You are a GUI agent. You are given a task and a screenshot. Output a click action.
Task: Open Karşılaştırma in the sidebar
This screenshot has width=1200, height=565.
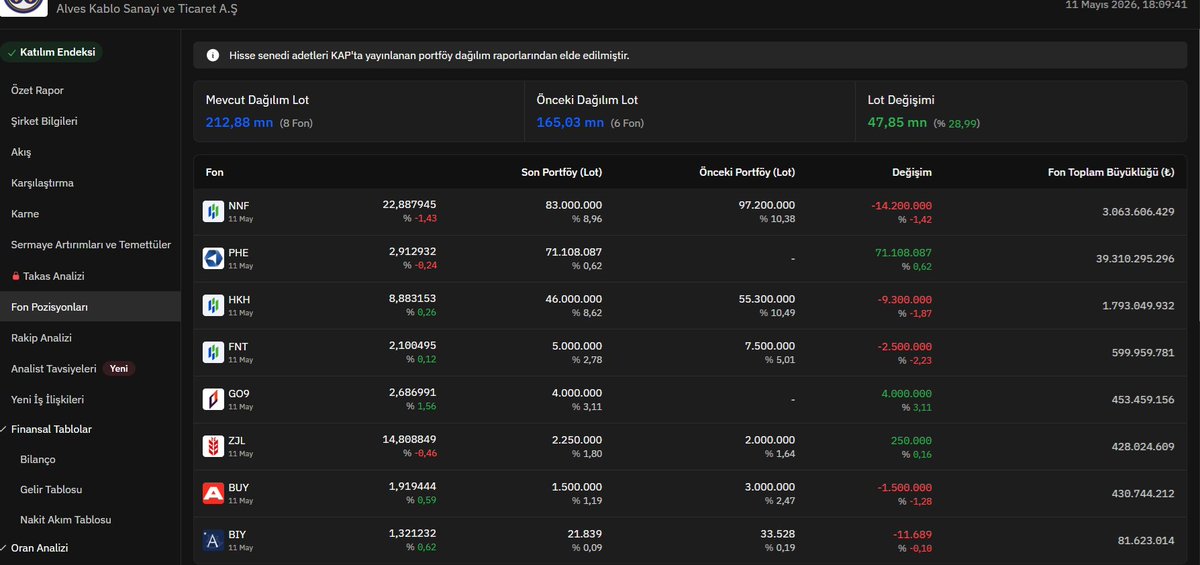(x=42, y=183)
